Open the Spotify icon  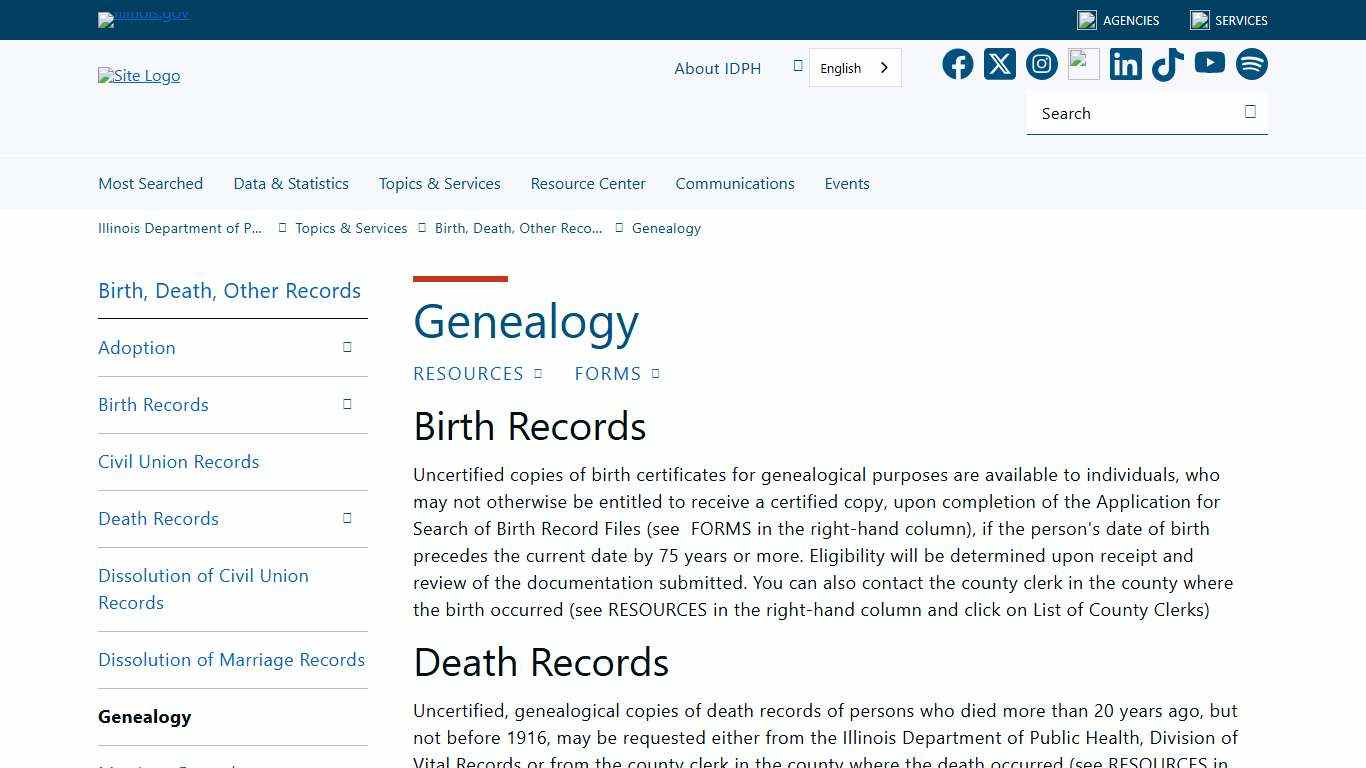tap(1251, 64)
